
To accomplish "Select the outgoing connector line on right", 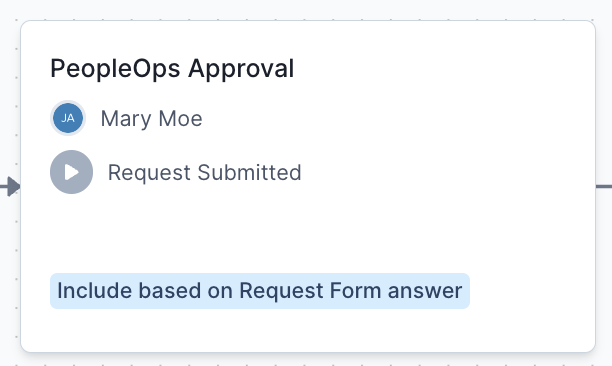I will (x=604, y=187).
